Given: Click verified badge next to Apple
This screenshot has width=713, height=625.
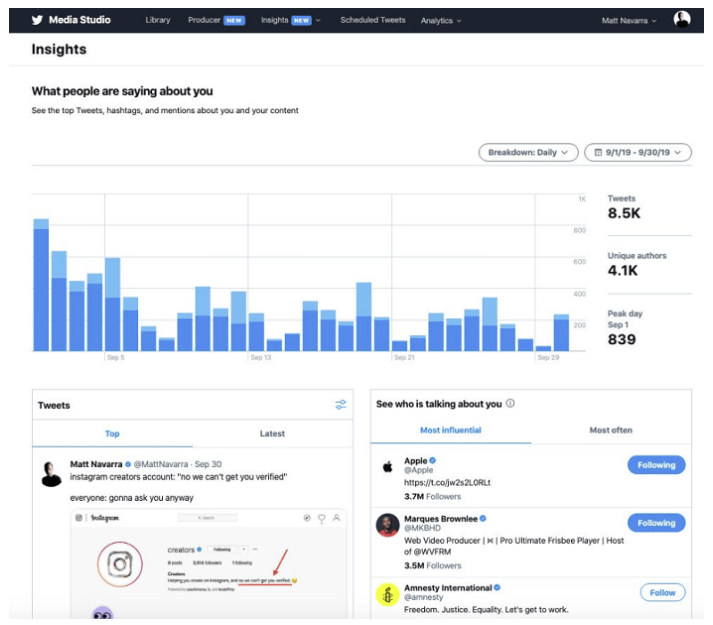Looking at the screenshot, I should [432, 460].
